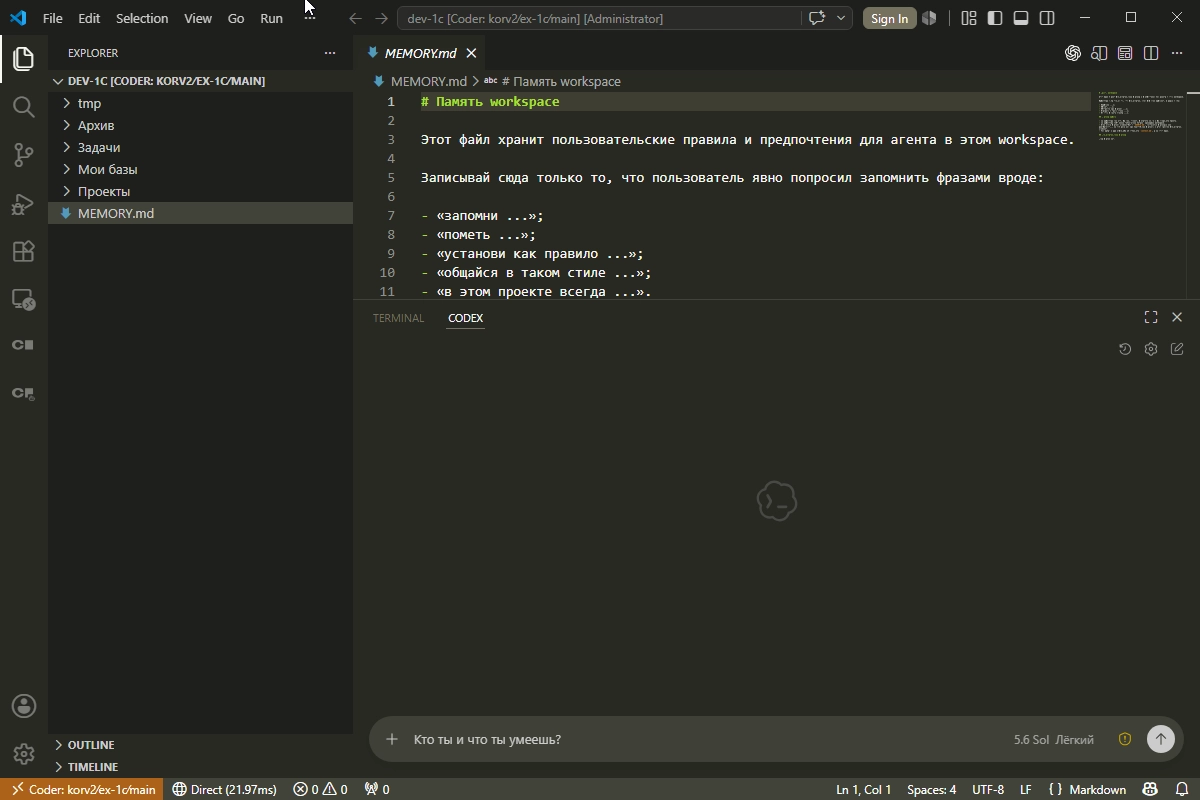1200x800 pixels.
Task: Switch to the TERMINAL panel tab
Action: (398, 318)
